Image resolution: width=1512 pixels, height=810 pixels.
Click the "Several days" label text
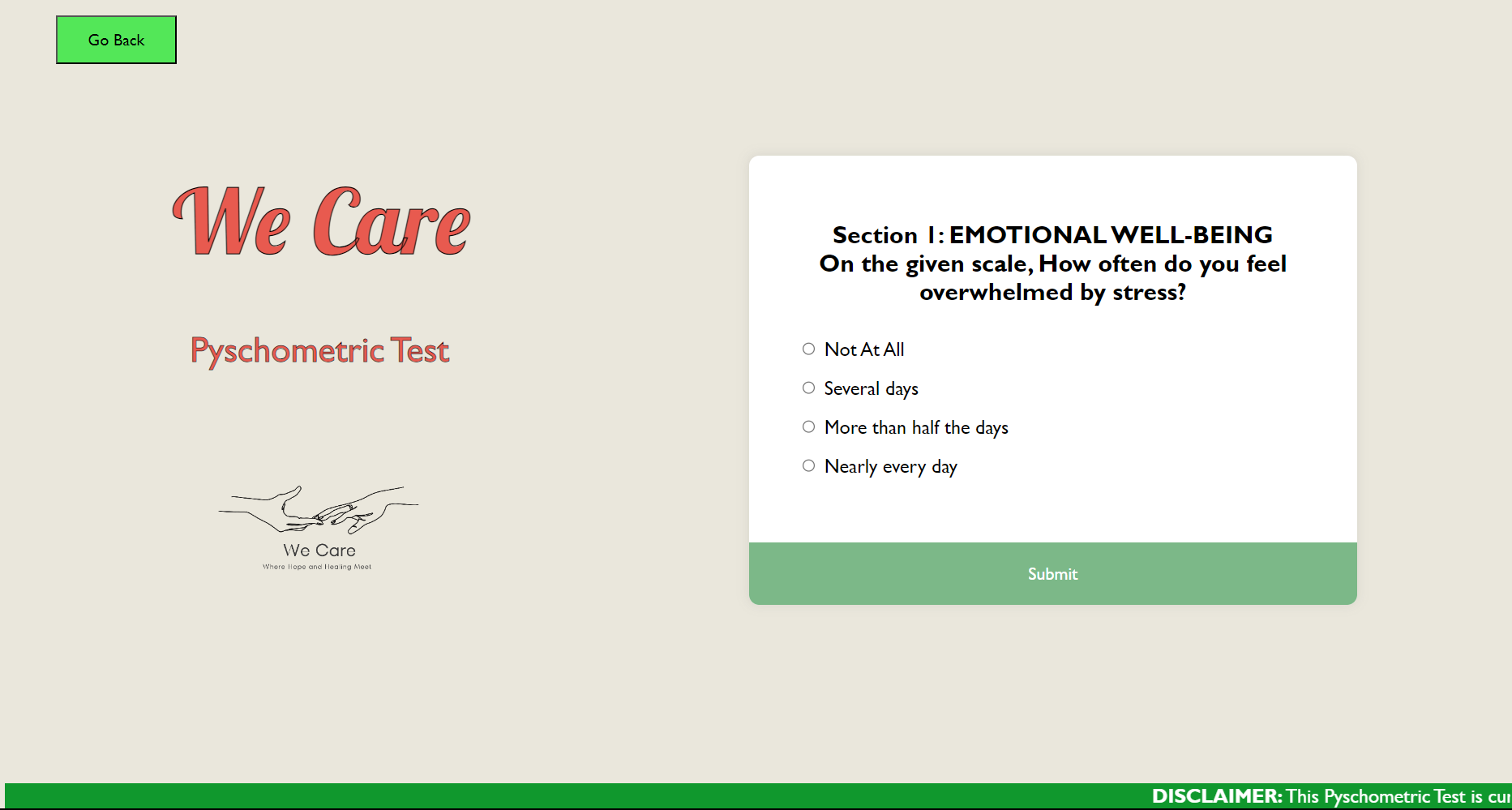871,388
